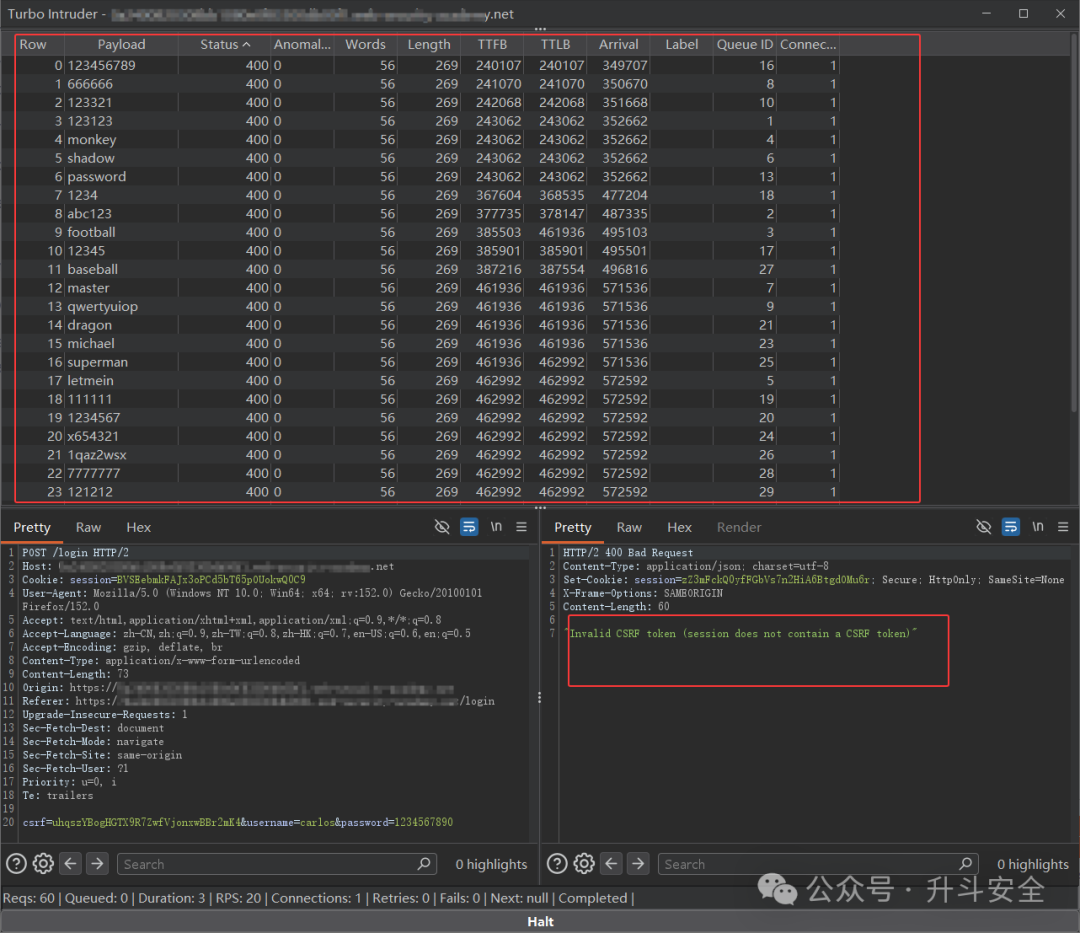Switch response view to Hex tab
The height and width of the screenshot is (933, 1080).
[679, 527]
